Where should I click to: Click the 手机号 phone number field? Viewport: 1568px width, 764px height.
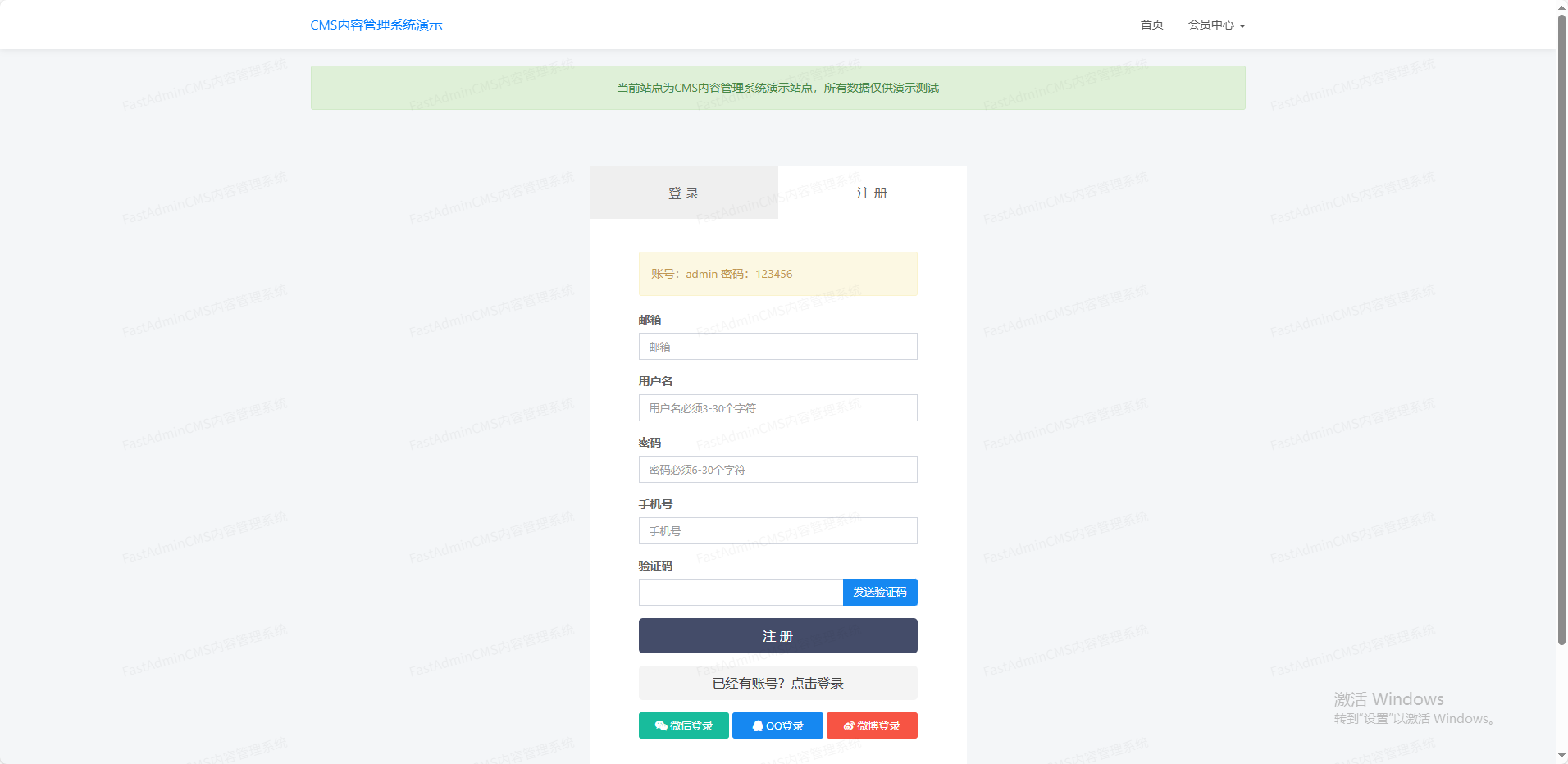coord(777,531)
